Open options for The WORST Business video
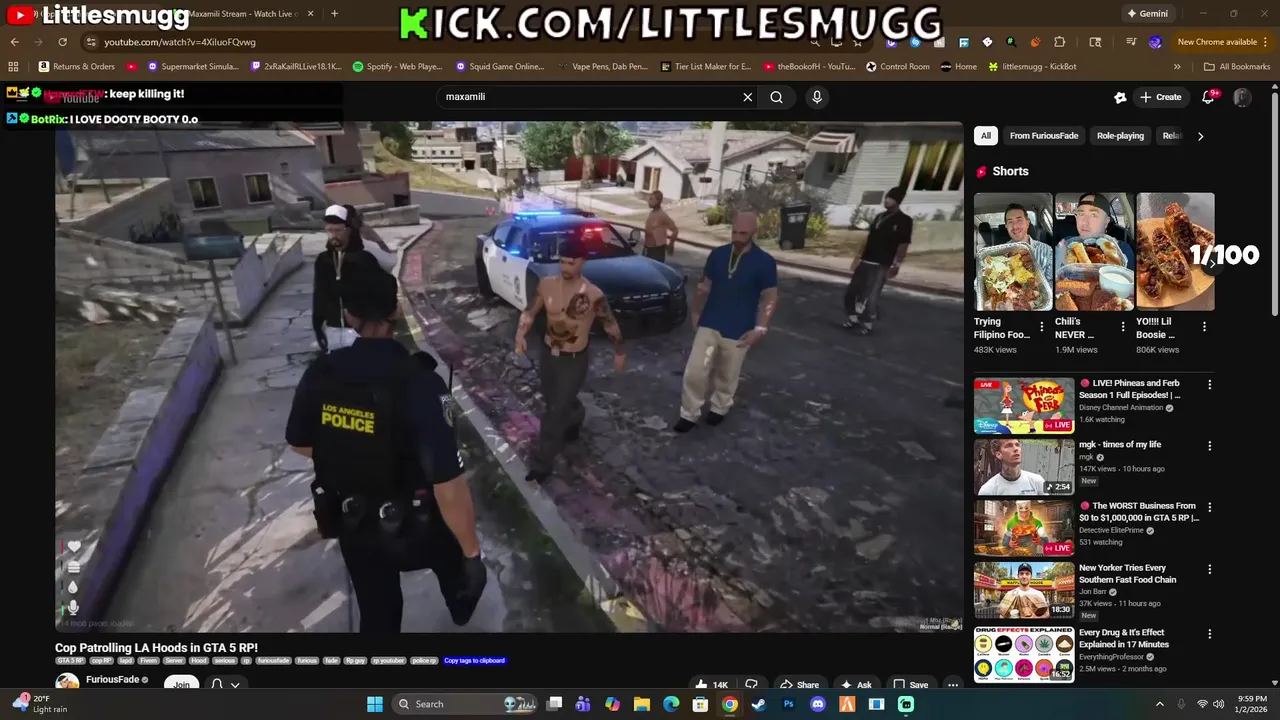This screenshot has width=1280, height=720. coord(1209,508)
